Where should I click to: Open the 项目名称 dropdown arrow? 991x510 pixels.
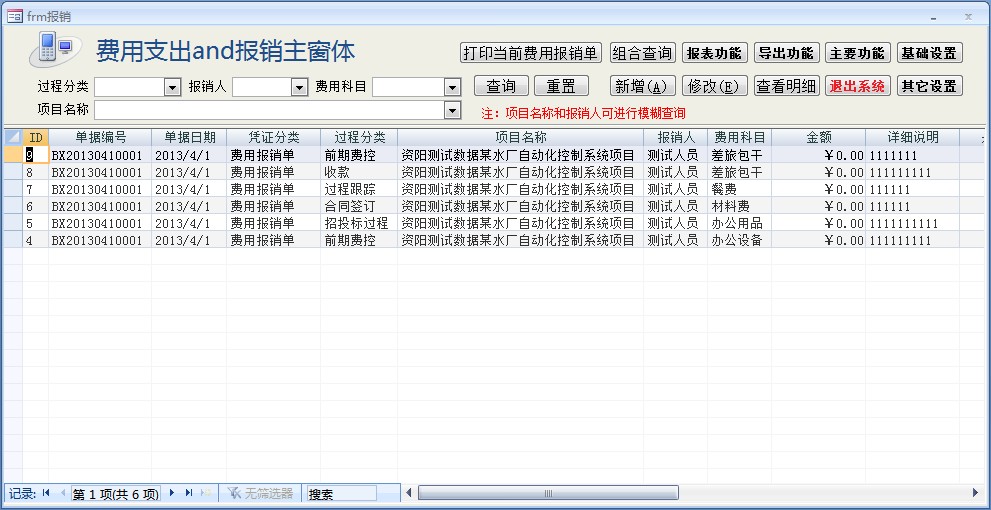[453, 111]
